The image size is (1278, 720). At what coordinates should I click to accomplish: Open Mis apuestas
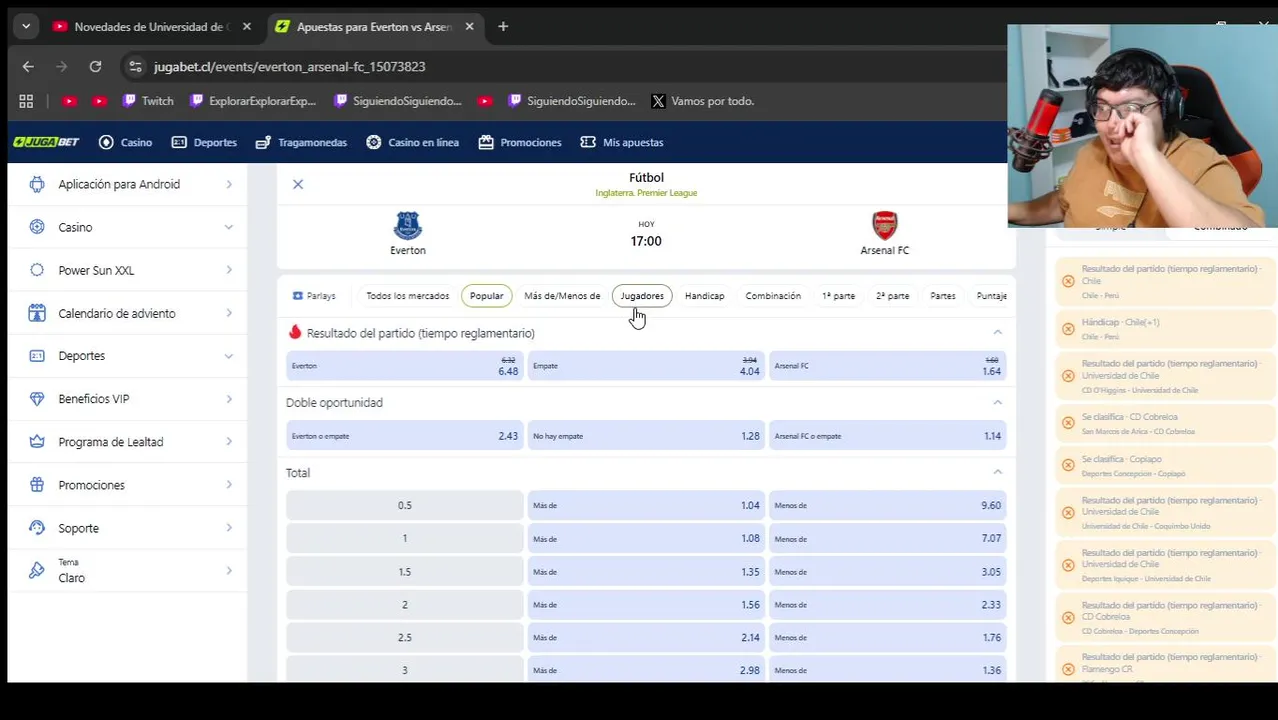622,142
